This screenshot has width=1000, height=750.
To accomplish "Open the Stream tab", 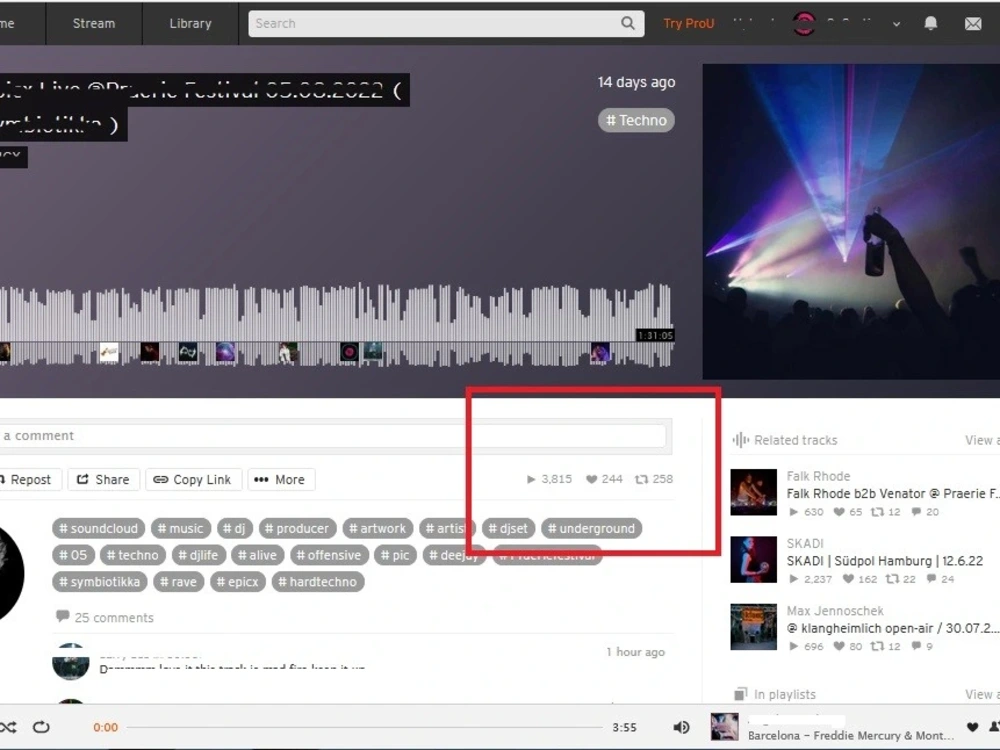I will [94, 24].
